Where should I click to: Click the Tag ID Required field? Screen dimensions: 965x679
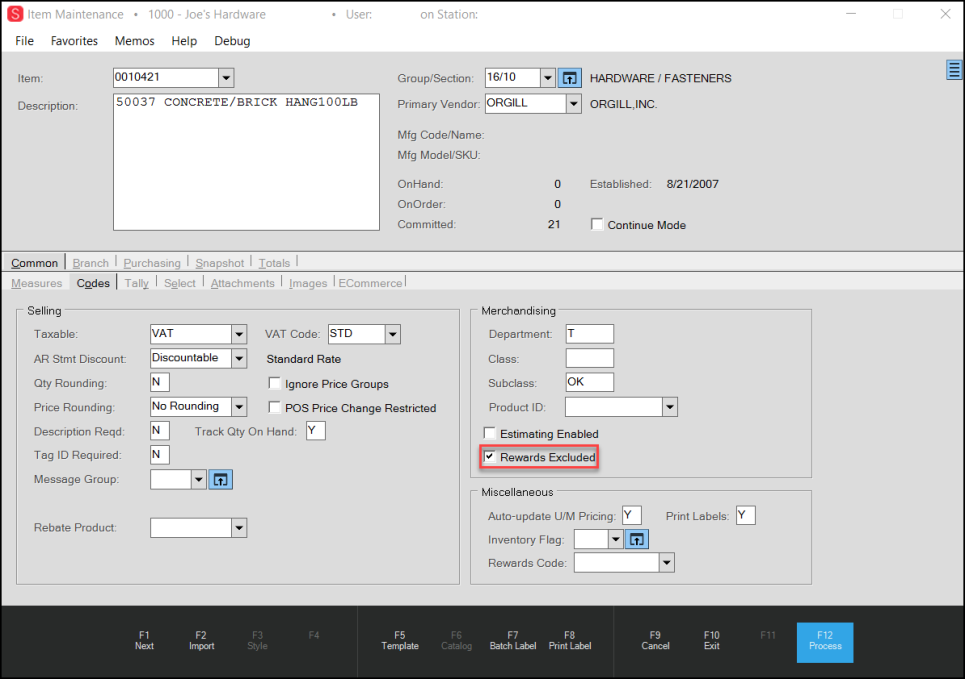coord(160,454)
